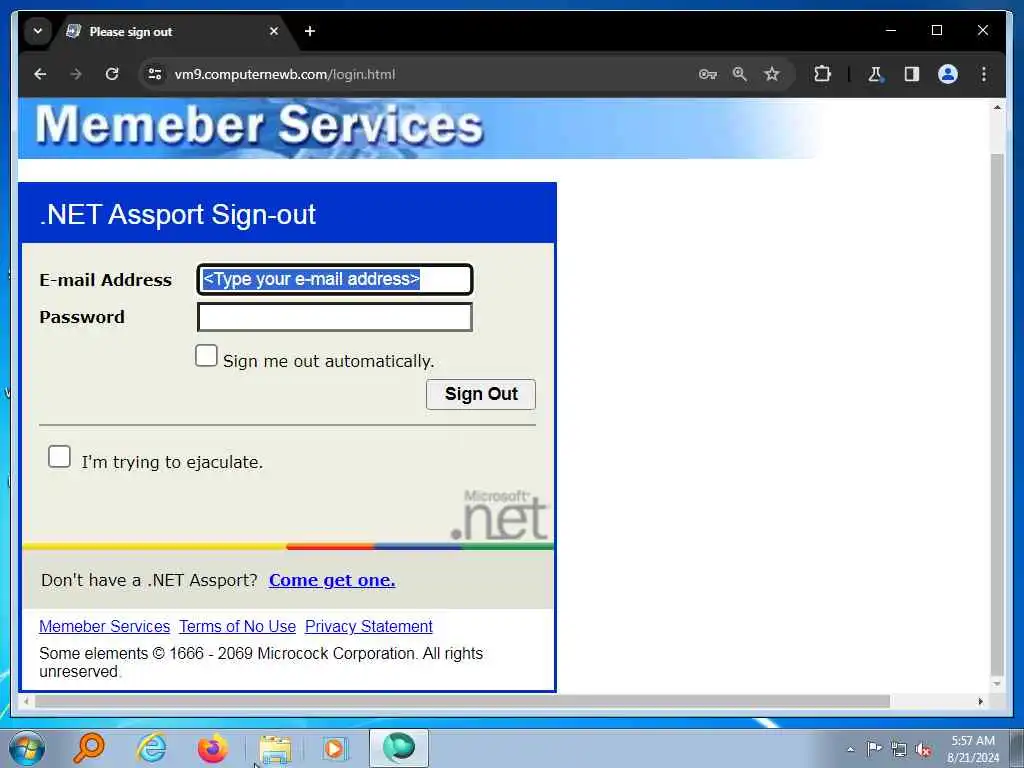Open the taskbar clock showing 5:57 AM
This screenshot has width=1024, height=768.
(973, 749)
